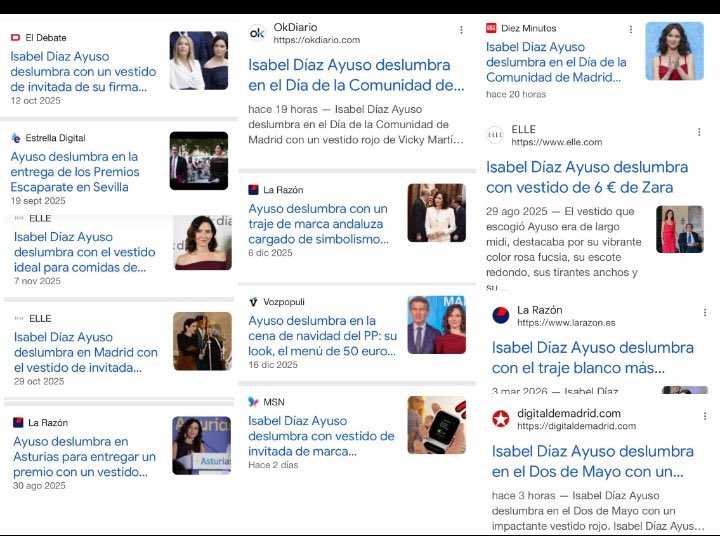Open Estrella Digital headline about Premios Escaparate en Sevilla

[x=75, y=172]
